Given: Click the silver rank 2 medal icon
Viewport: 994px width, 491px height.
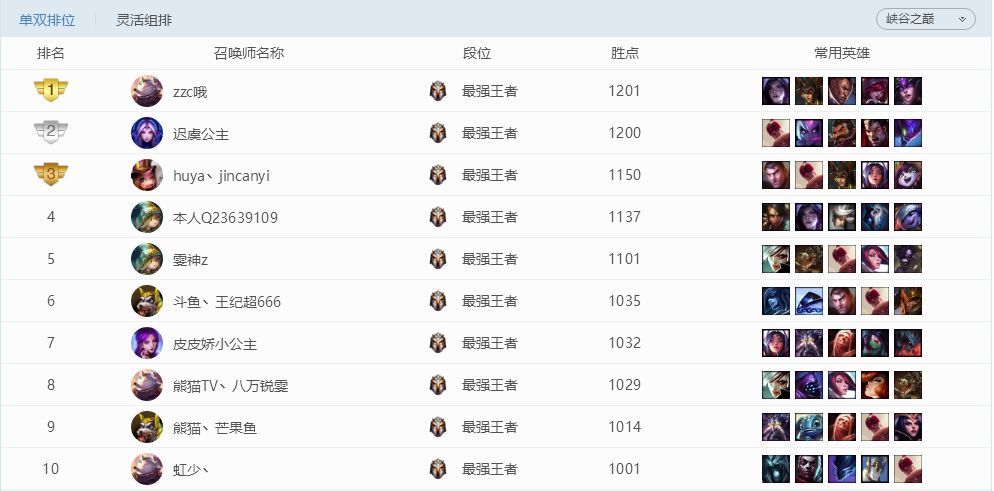Looking at the screenshot, I should [51, 133].
